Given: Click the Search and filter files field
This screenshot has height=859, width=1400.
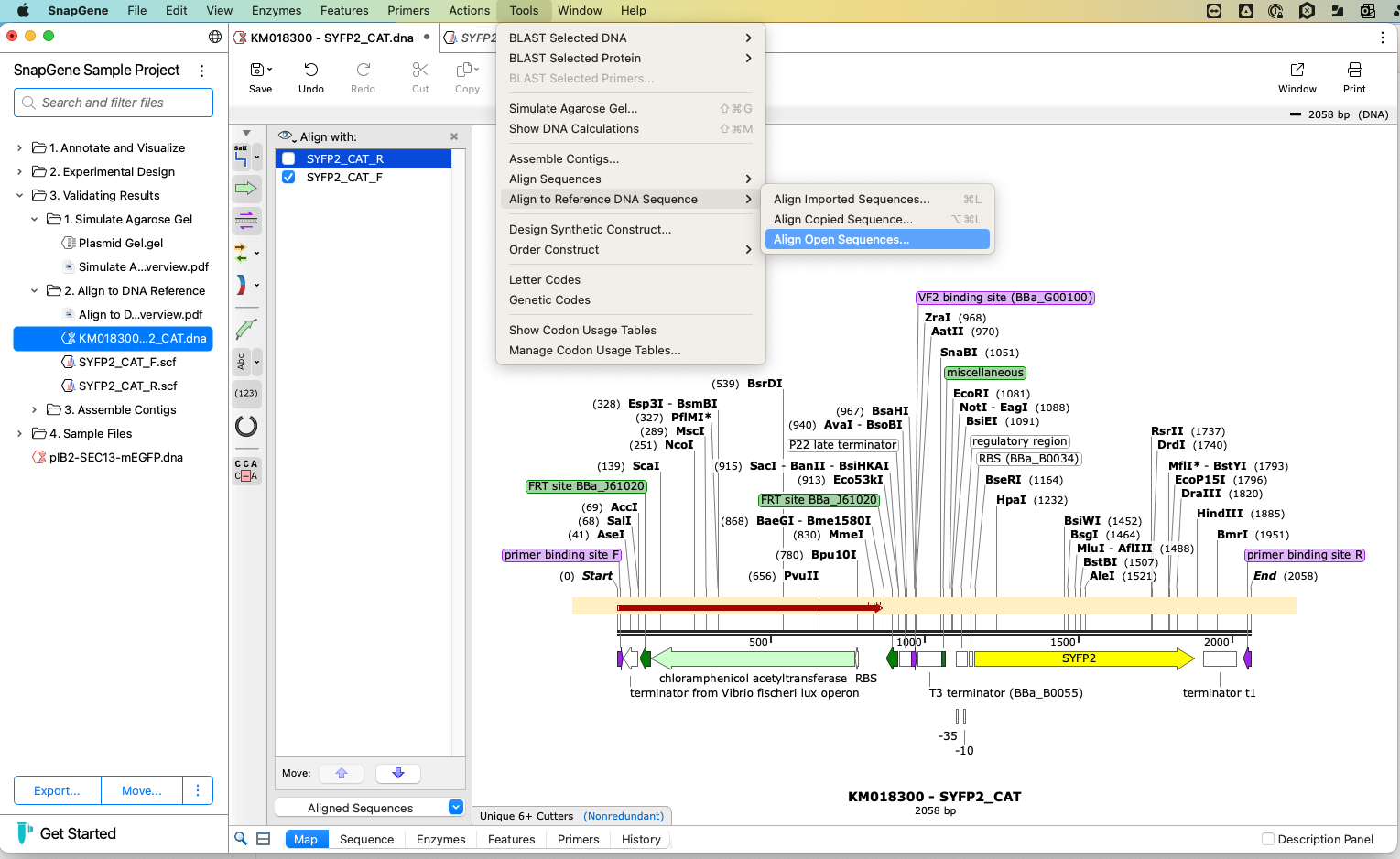Looking at the screenshot, I should coord(114,103).
